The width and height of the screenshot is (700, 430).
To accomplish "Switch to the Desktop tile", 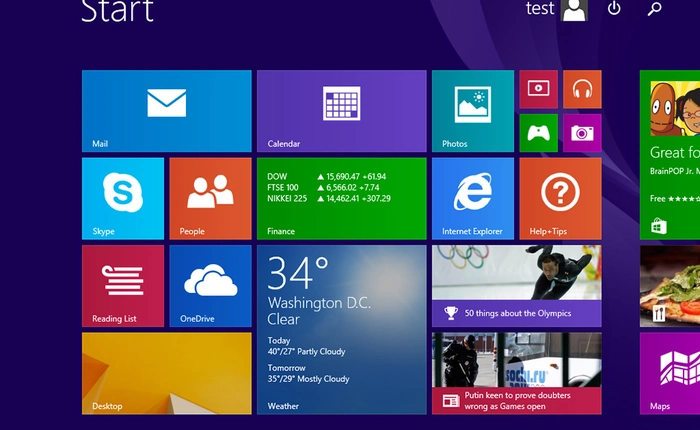I will point(167,373).
